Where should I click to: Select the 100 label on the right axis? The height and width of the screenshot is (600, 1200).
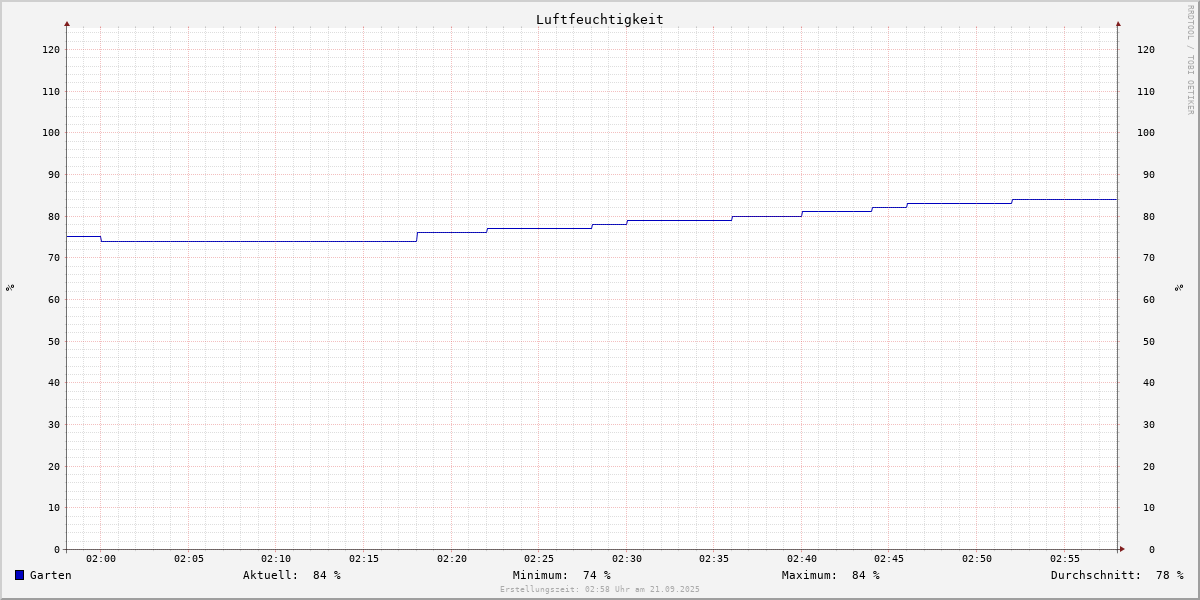(1146, 132)
